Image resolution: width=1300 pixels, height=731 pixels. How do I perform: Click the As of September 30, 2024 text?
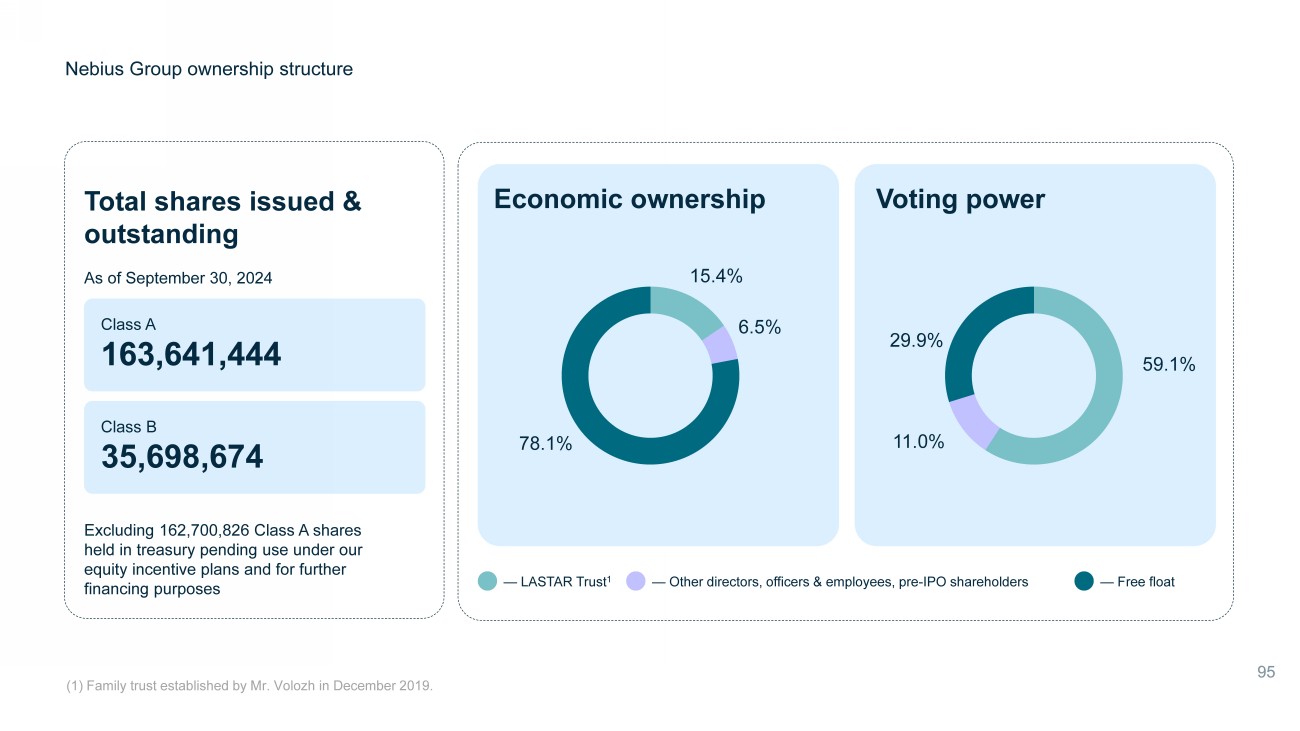pyautogui.click(x=178, y=278)
